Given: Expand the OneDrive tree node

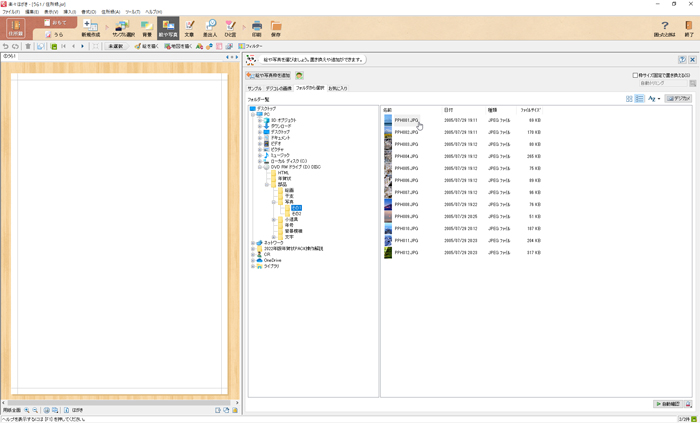Looking at the screenshot, I should coord(253,260).
